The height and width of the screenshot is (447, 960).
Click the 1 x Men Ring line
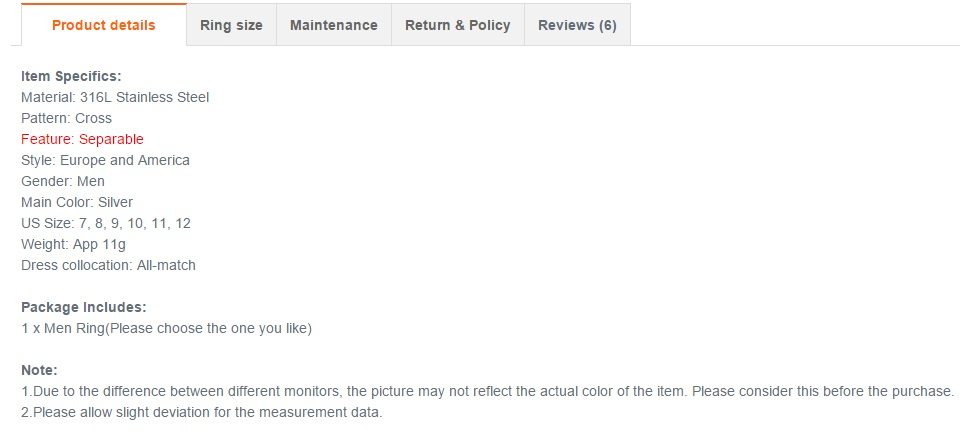(166, 328)
